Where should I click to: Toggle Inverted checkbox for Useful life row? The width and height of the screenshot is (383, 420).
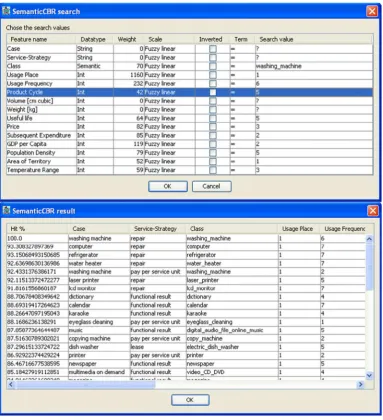pyautogui.click(x=213, y=118)
